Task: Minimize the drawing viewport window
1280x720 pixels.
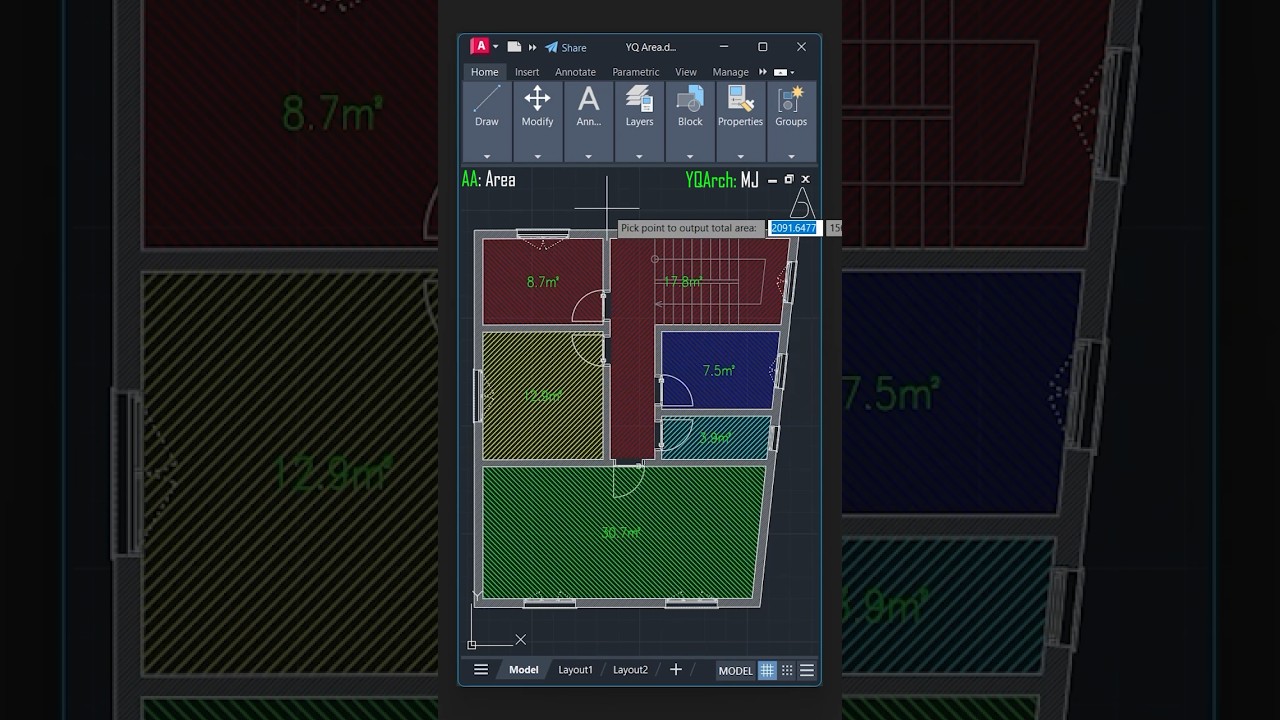Action: tap(774, 180)
